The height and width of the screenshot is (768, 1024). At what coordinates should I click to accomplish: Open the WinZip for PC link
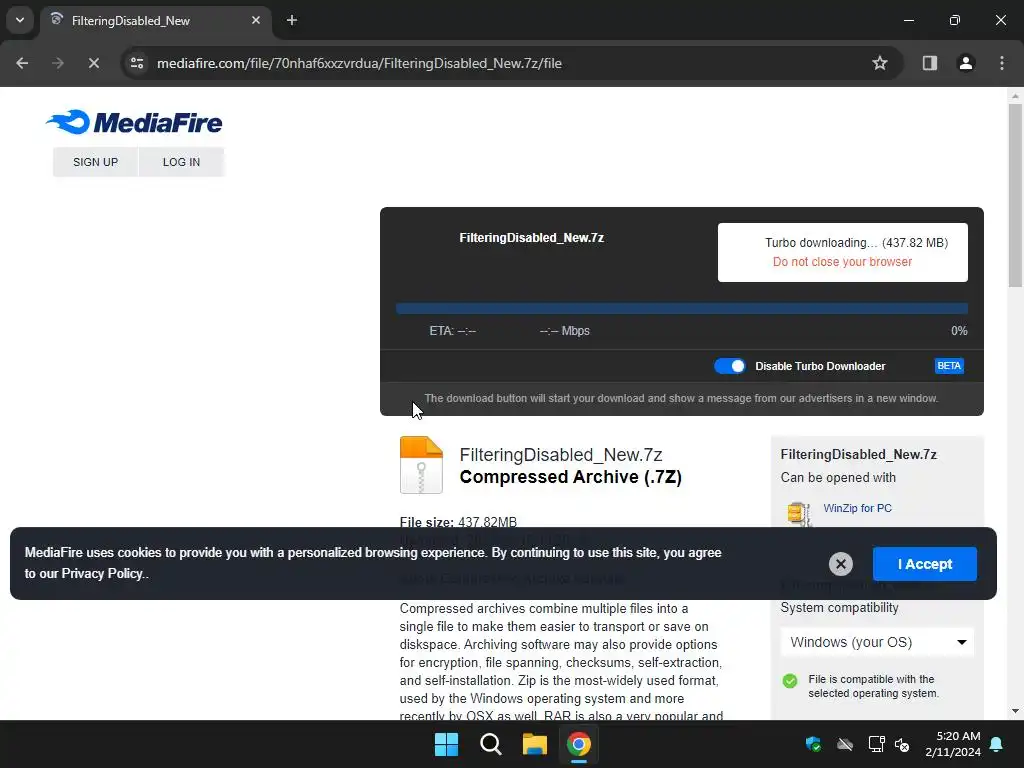click(x=857, y=508)
